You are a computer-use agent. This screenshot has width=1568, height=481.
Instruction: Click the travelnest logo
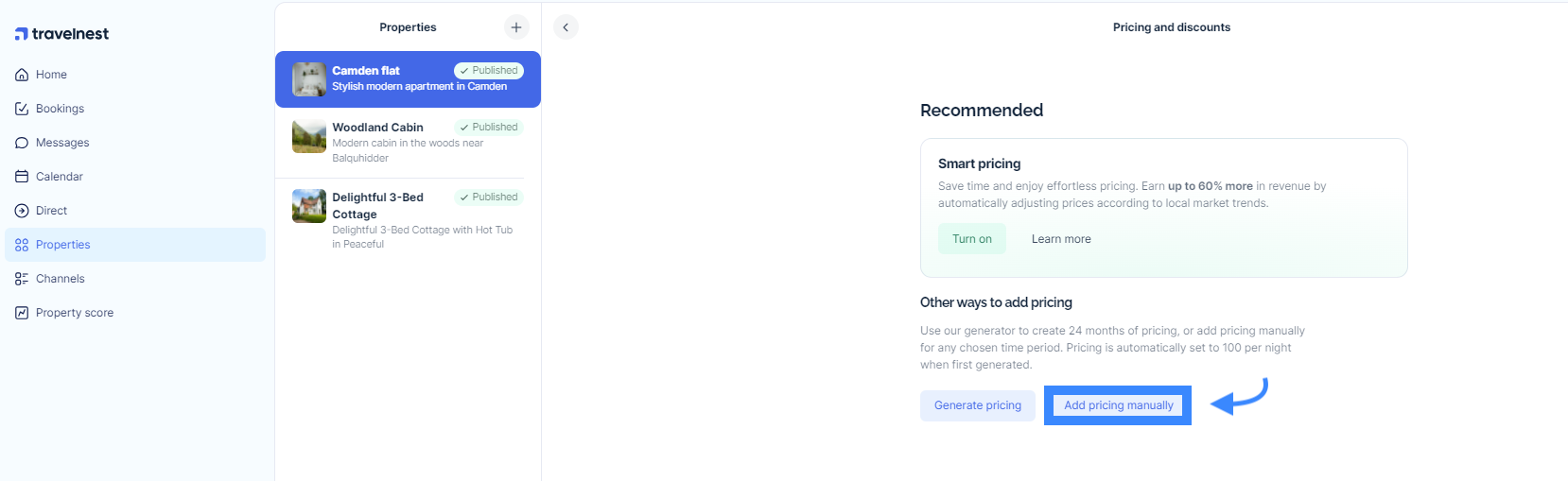(x=62, y=34)
